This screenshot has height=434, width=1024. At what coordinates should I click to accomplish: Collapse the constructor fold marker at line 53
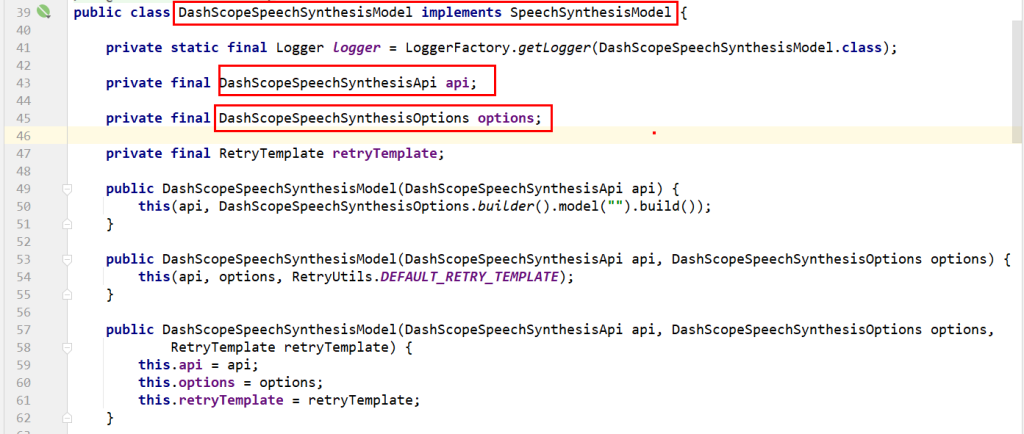point(67,258)
